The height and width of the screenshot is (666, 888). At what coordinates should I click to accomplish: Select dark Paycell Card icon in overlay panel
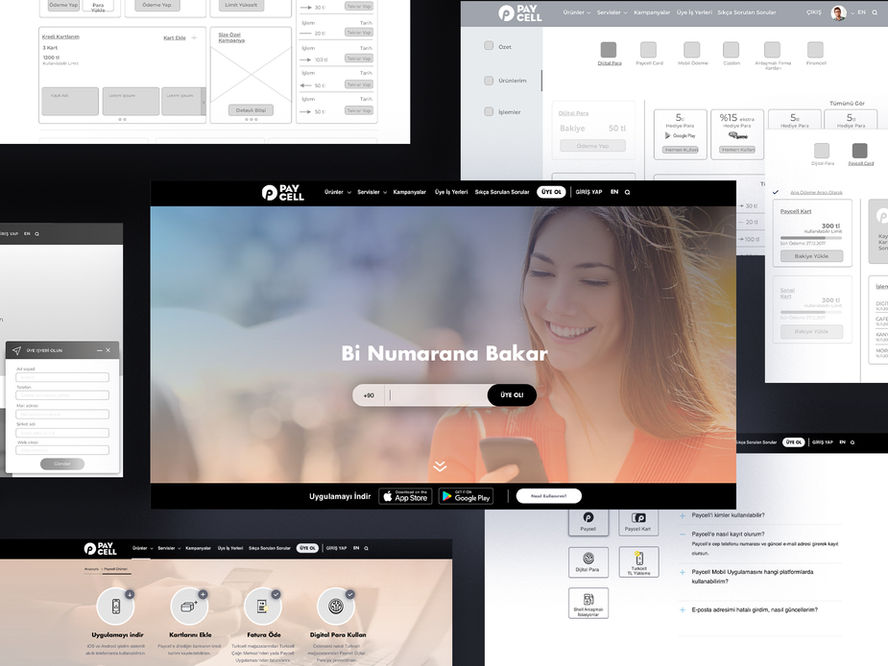(x=860, y=151)
